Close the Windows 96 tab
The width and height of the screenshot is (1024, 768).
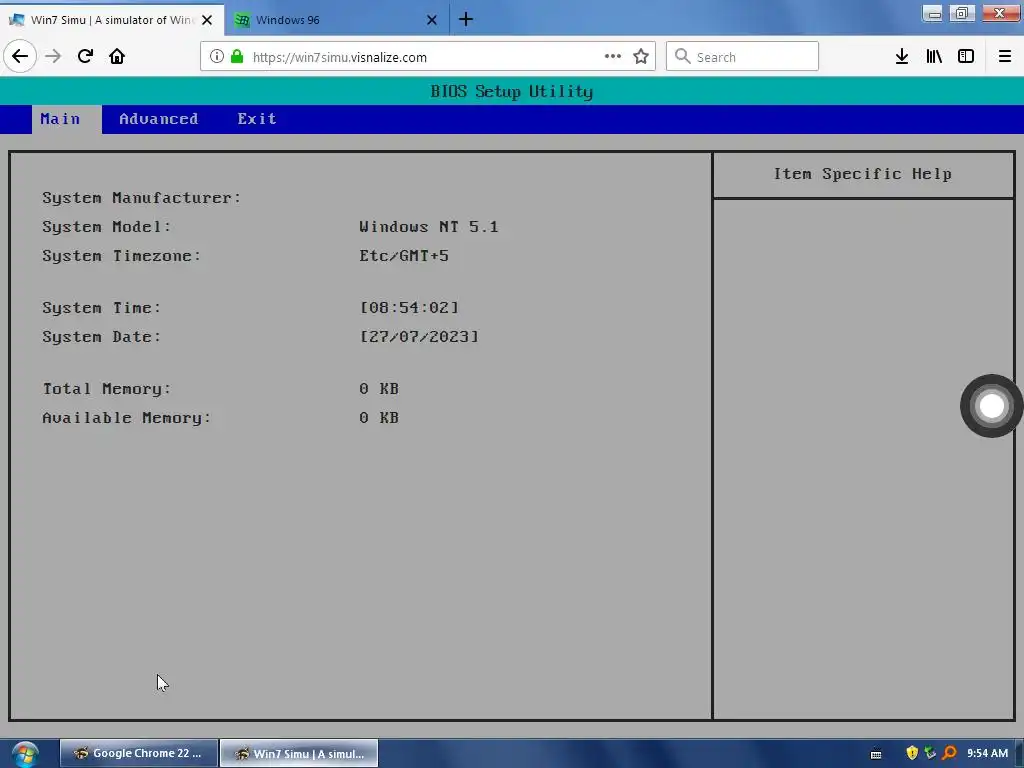pyautogui.click(x=432, y=20)
